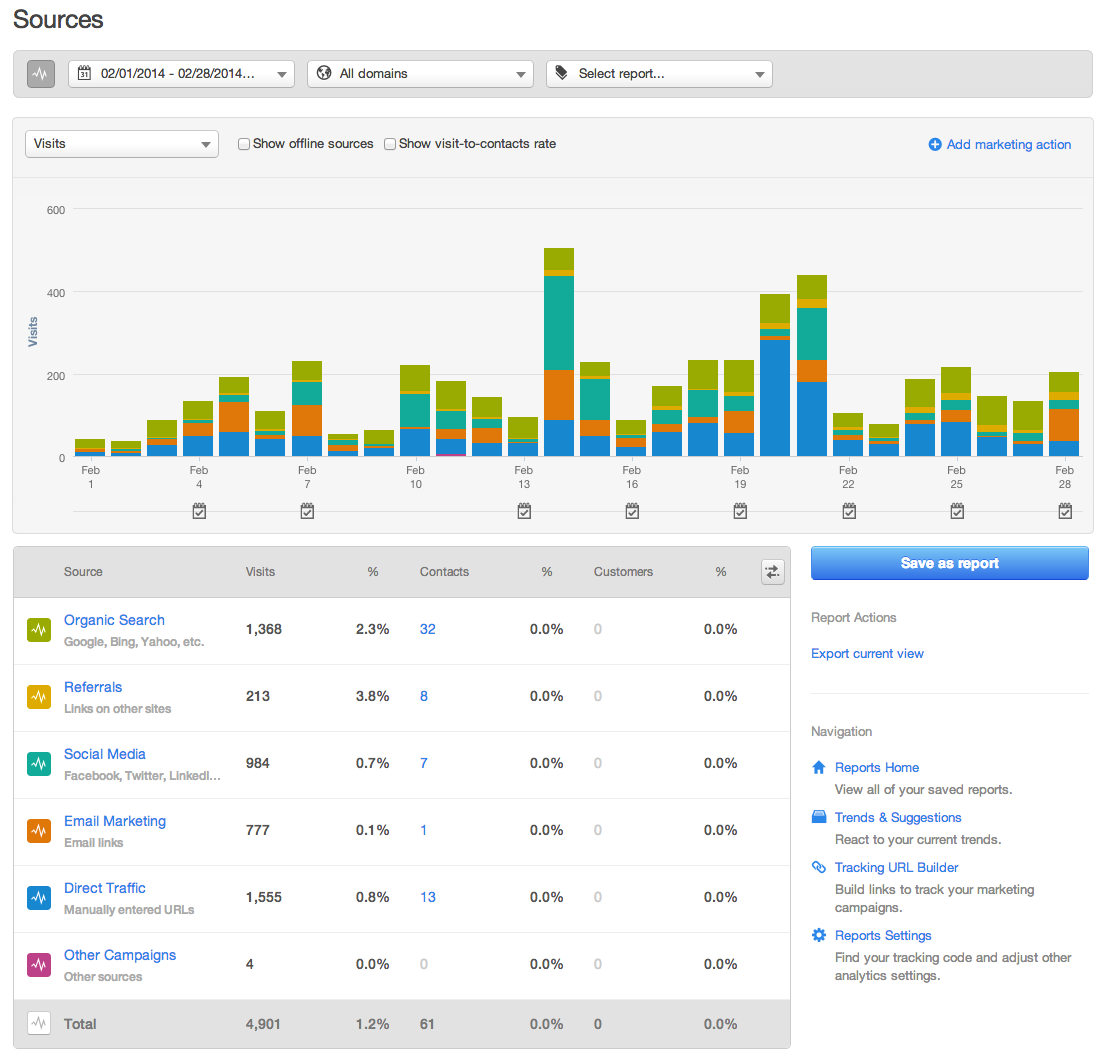1110x1064 pixels.
Task: Click the Source column header
Action: pyautogui.click(x=83, y=572)
